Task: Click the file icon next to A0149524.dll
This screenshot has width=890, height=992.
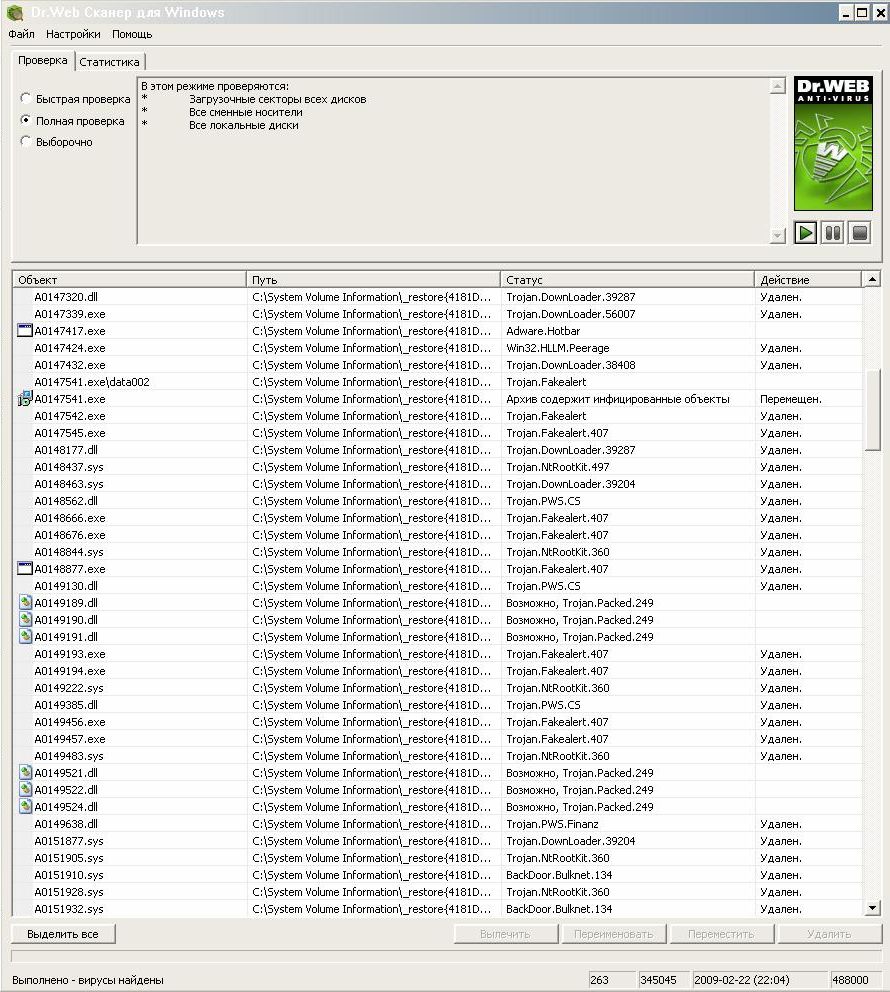Action: pos(26,807)
